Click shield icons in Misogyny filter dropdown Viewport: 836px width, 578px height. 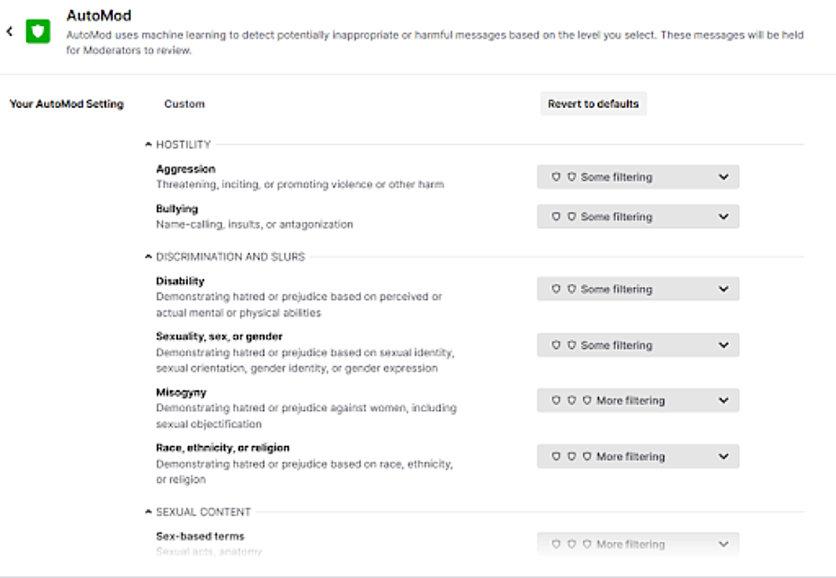(571, 401)
